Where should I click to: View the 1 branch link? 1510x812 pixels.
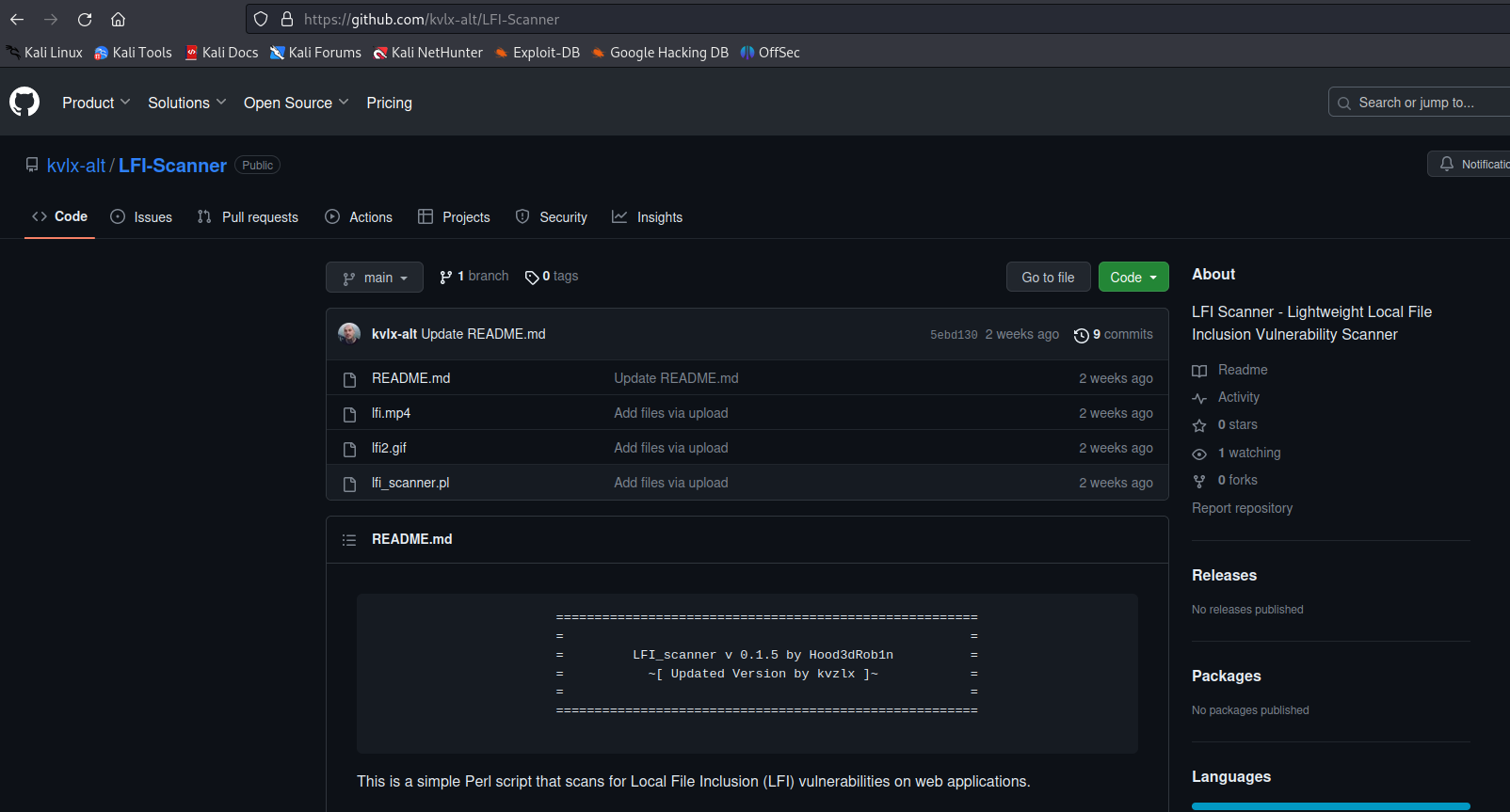(474, 277)
